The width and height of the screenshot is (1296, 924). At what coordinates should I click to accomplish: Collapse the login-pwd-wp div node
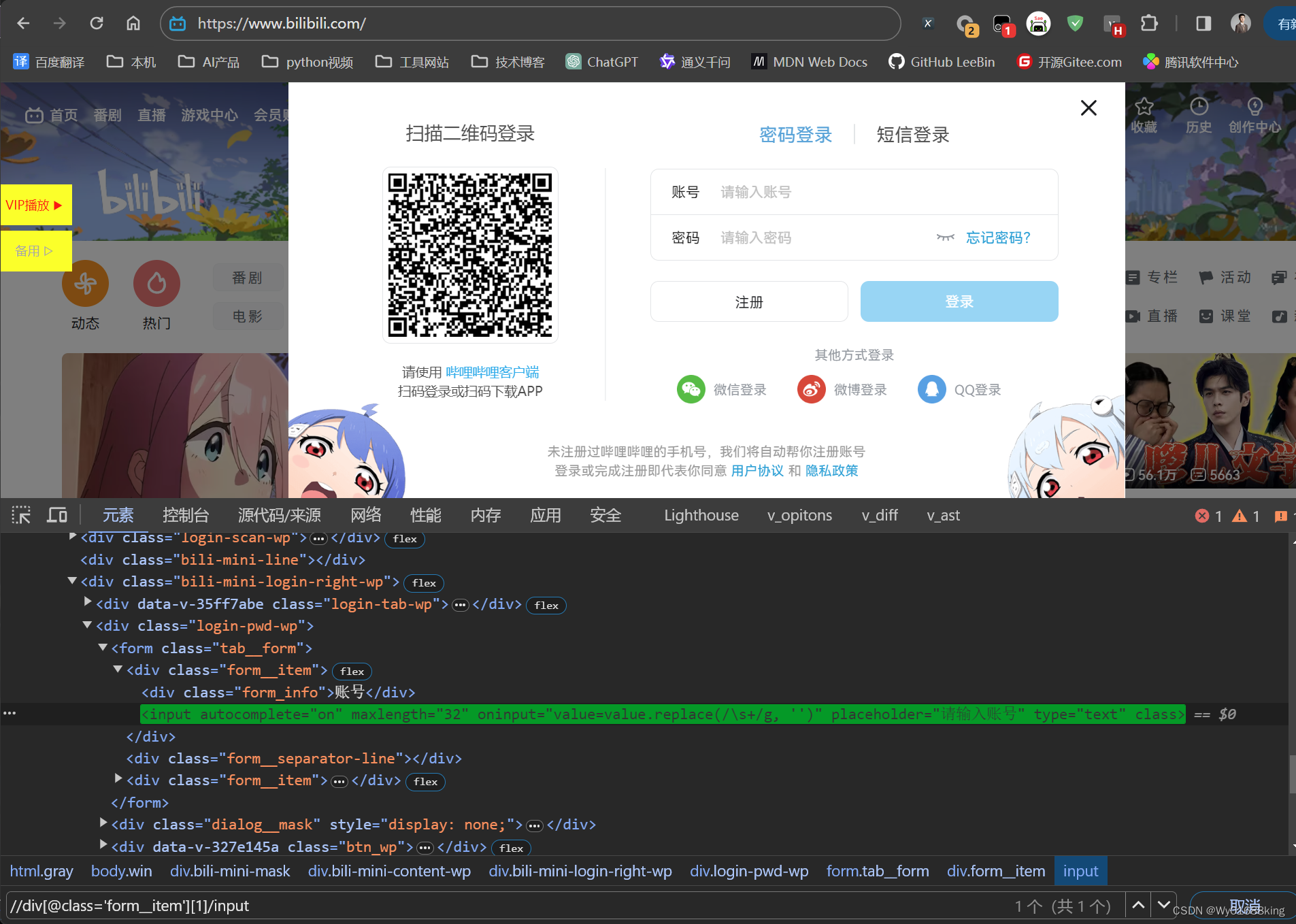coord(87,625)
